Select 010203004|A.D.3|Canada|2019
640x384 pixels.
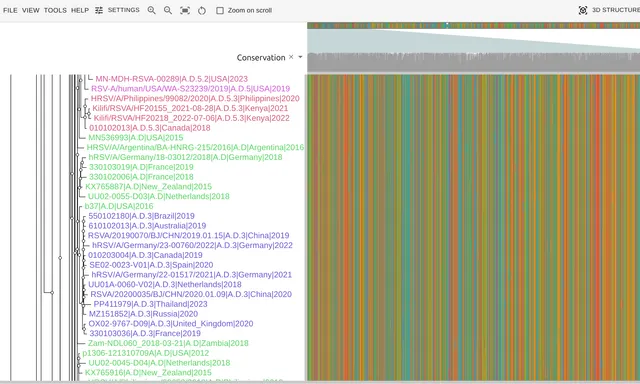coord(145,255)
